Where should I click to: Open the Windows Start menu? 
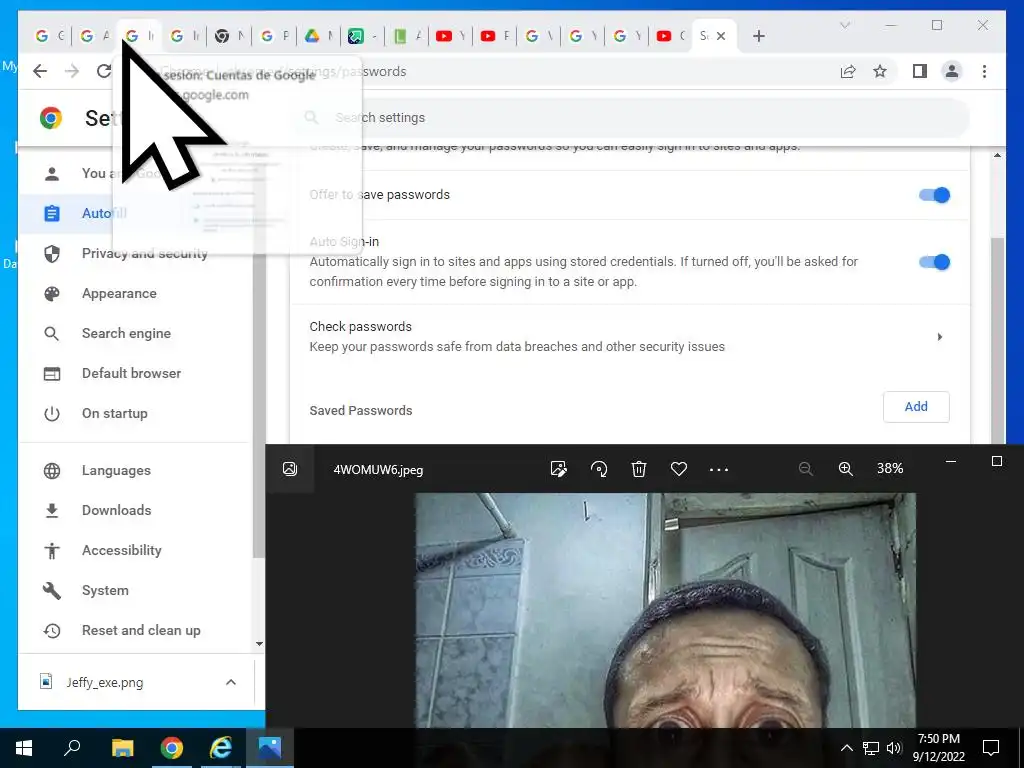coord(24,748)
